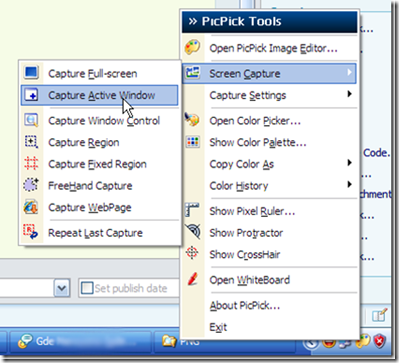399x363 pixels.
Task: Open PicPick Image Editor via palette icon
Action: 193,47
